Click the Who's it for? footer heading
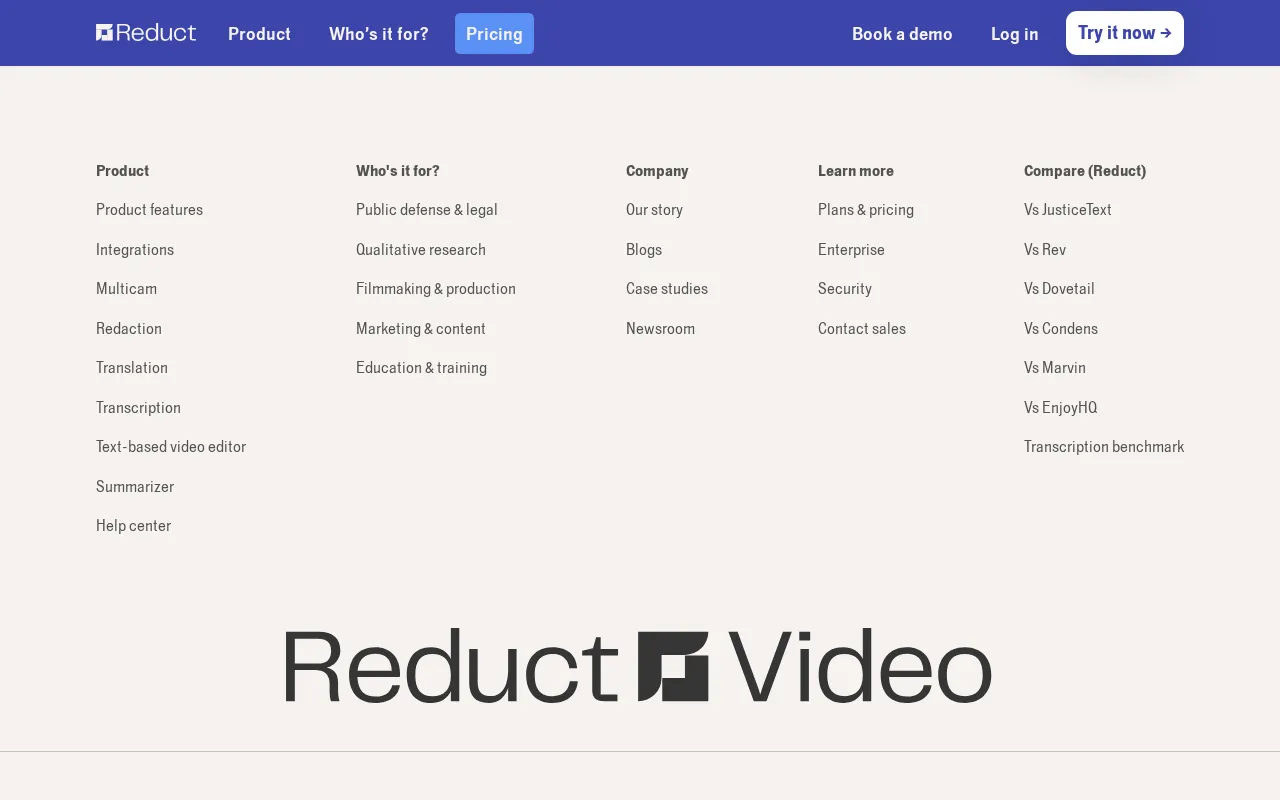This screenshot has width=1280, height=800. pyautogui.click(x=398, y=171)
